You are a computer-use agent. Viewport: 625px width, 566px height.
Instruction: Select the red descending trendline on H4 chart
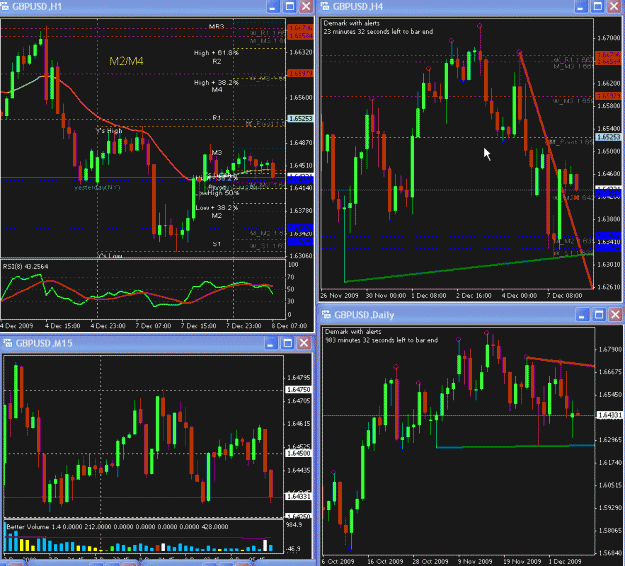pyautogui.click(x=556, y=169)
